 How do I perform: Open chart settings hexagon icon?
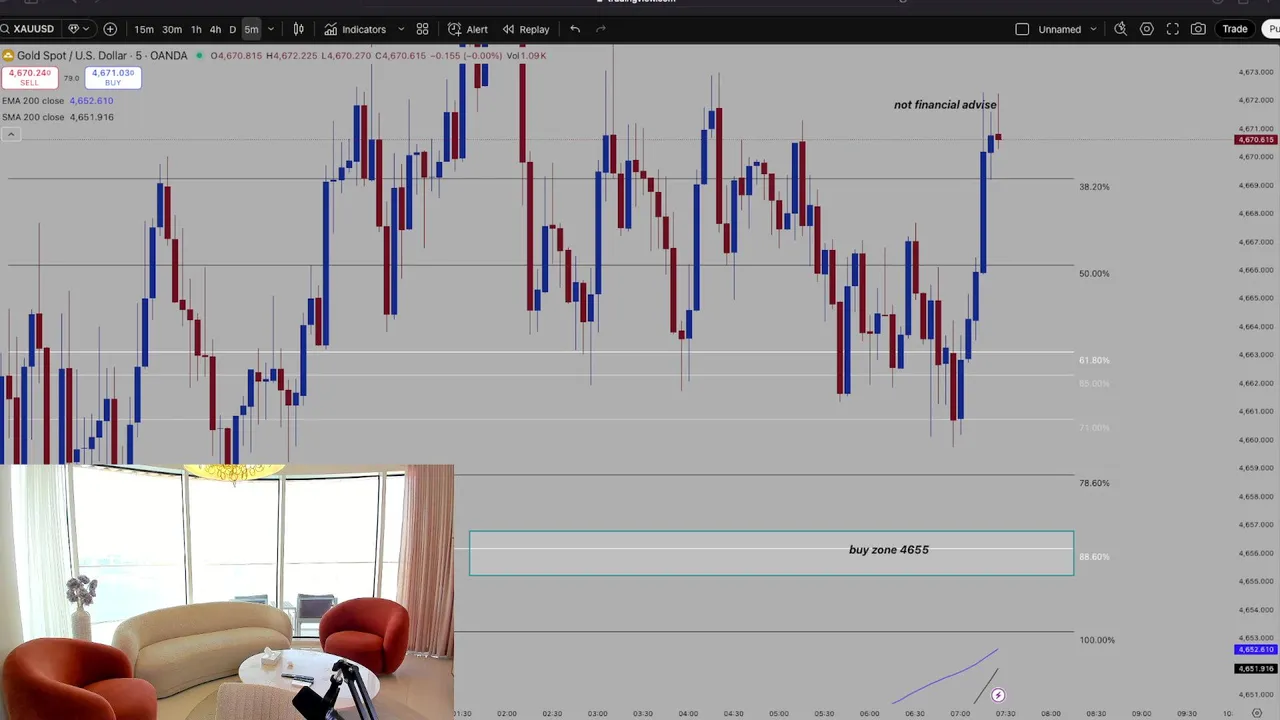click(x=1147, y=29)
